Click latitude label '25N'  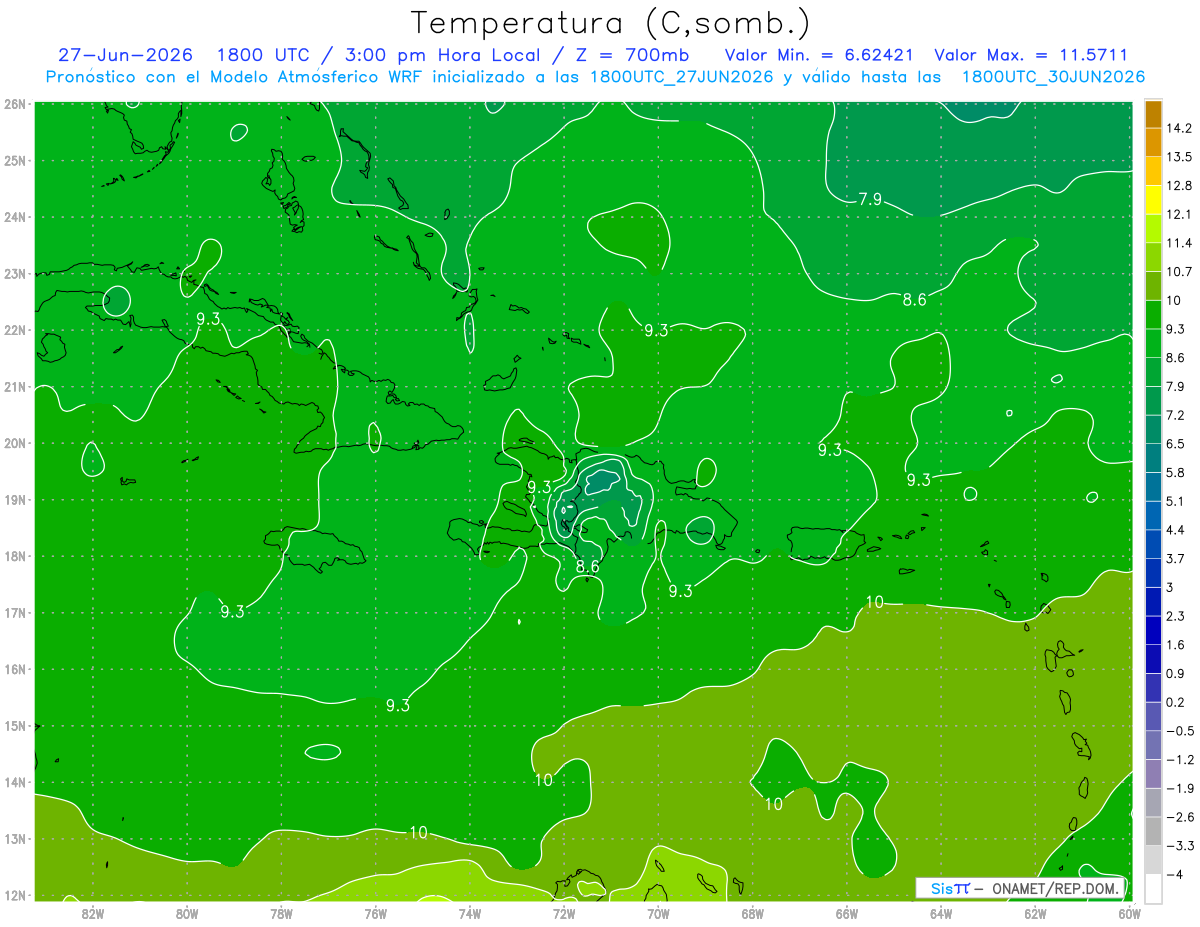15,160
